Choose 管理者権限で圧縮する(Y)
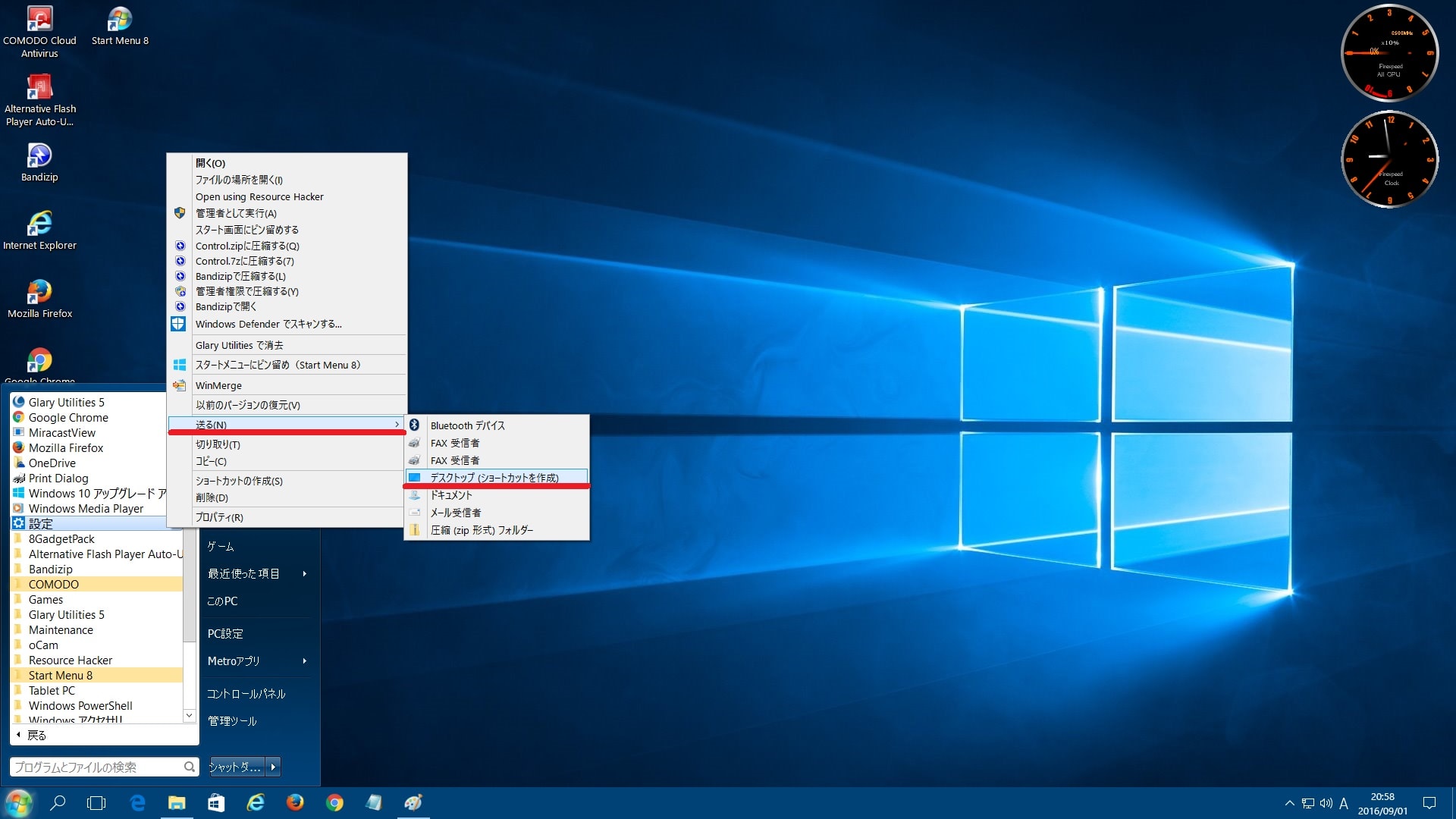The image size is (1456, 819). (x=287, y=291)
